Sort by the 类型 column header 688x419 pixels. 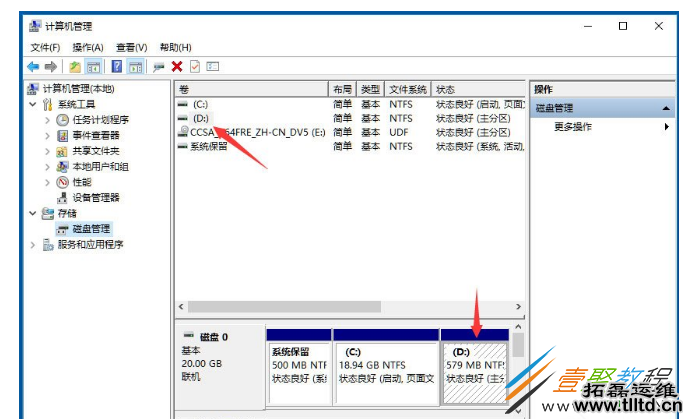coord(370,89)
